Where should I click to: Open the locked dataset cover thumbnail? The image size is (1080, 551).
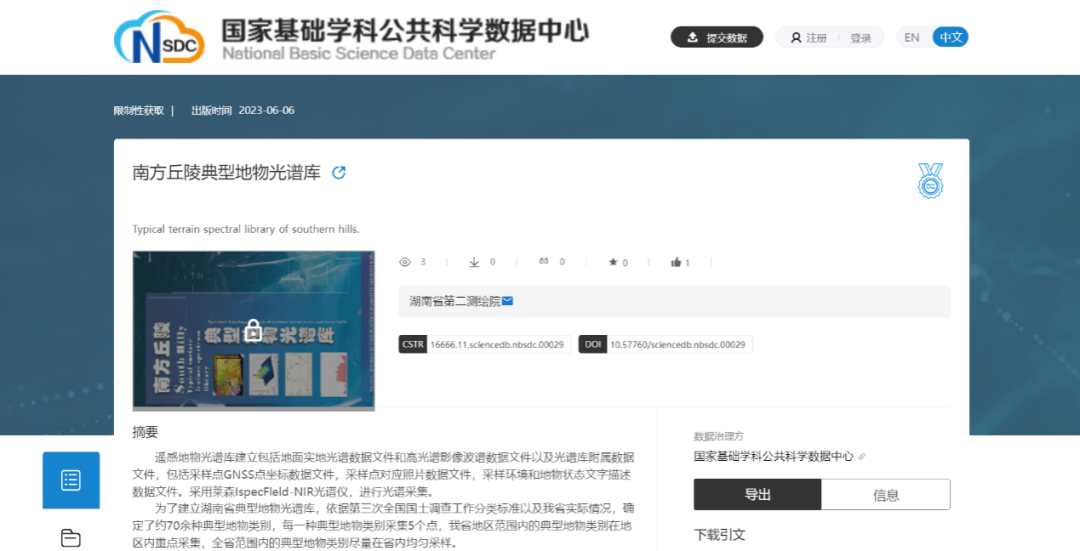coord(254,331)
